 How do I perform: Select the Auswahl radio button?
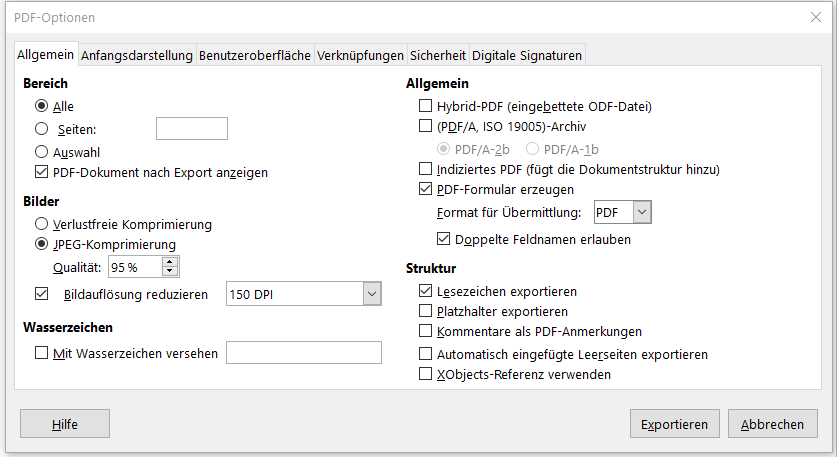[41, 152]
